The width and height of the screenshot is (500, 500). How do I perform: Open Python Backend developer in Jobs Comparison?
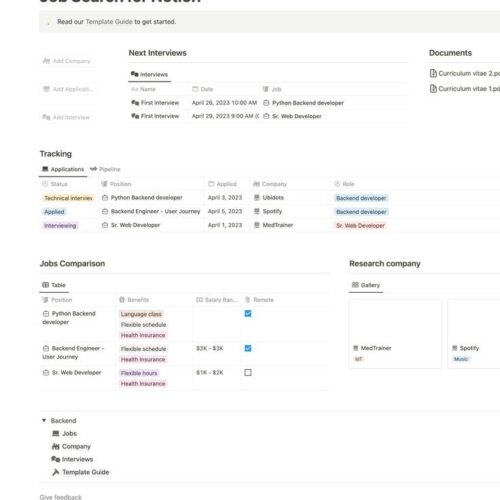[69, 318]
